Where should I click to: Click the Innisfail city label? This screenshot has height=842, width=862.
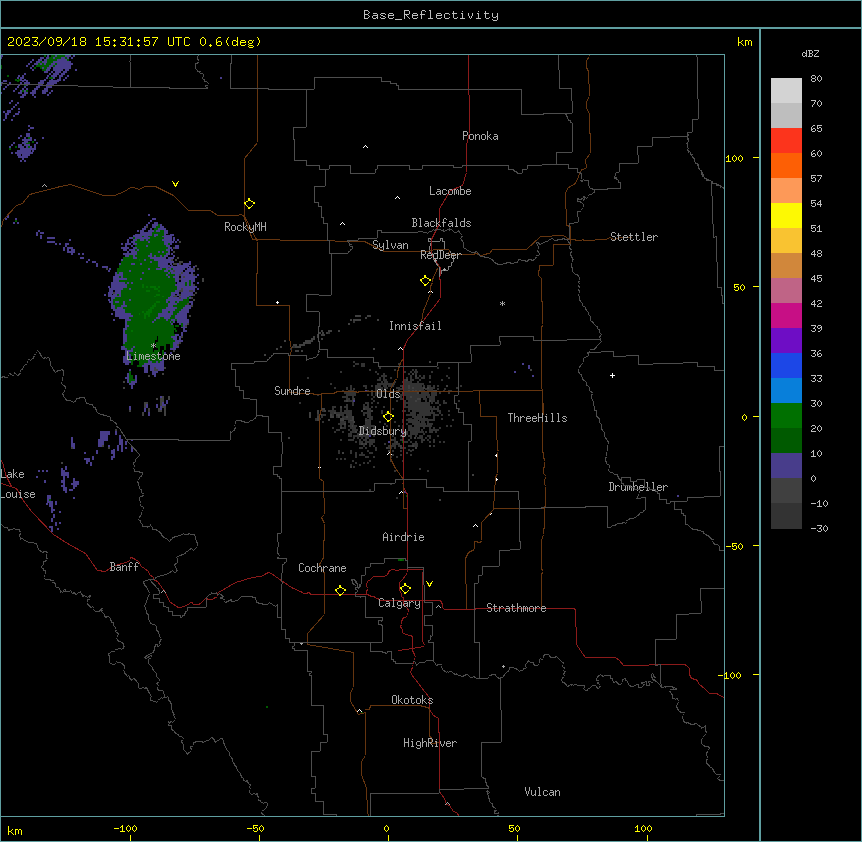click(415, 326)
